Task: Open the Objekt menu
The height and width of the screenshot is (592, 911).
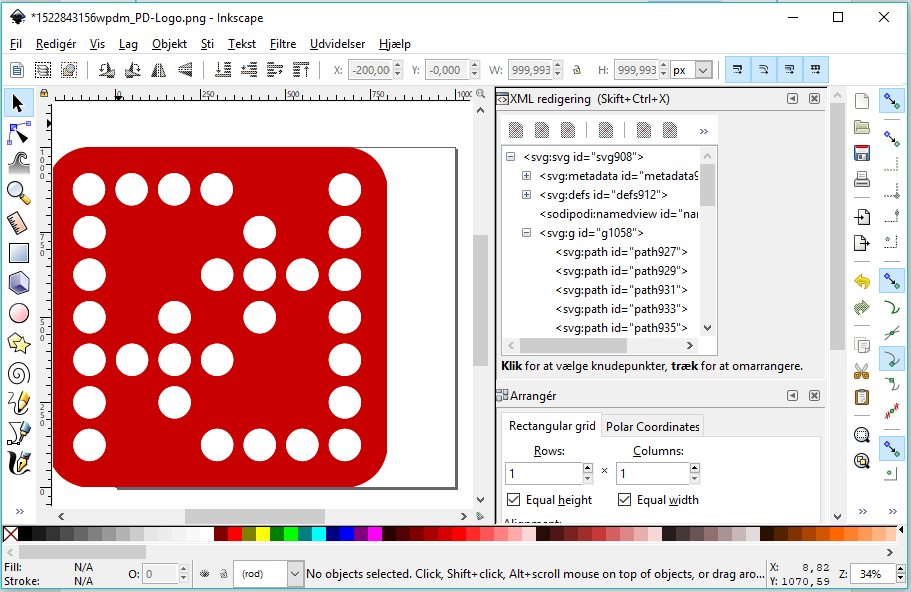Action: [169, 44]
